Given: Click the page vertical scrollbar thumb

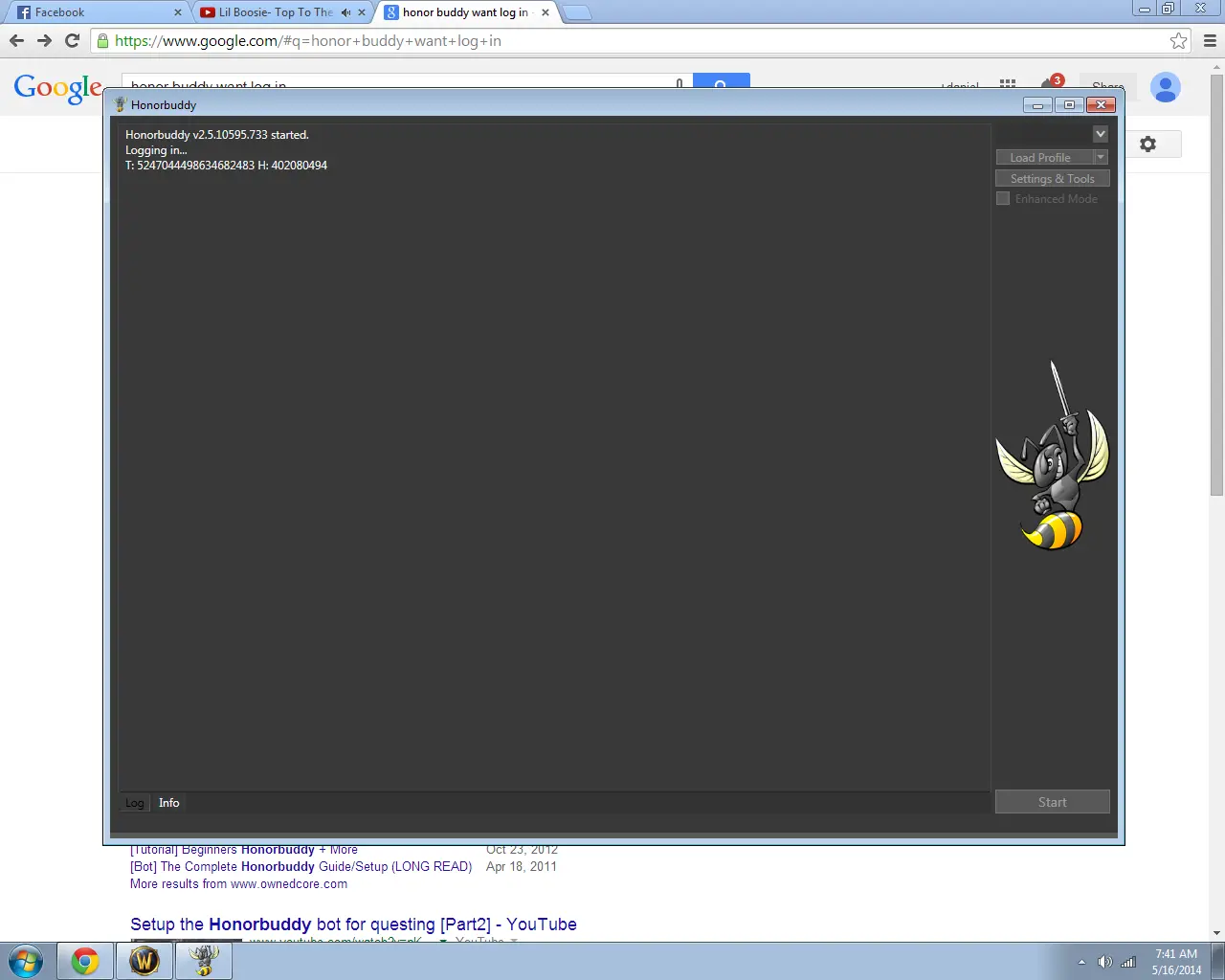Looking at the screenshot, I should coord(1217,283).
